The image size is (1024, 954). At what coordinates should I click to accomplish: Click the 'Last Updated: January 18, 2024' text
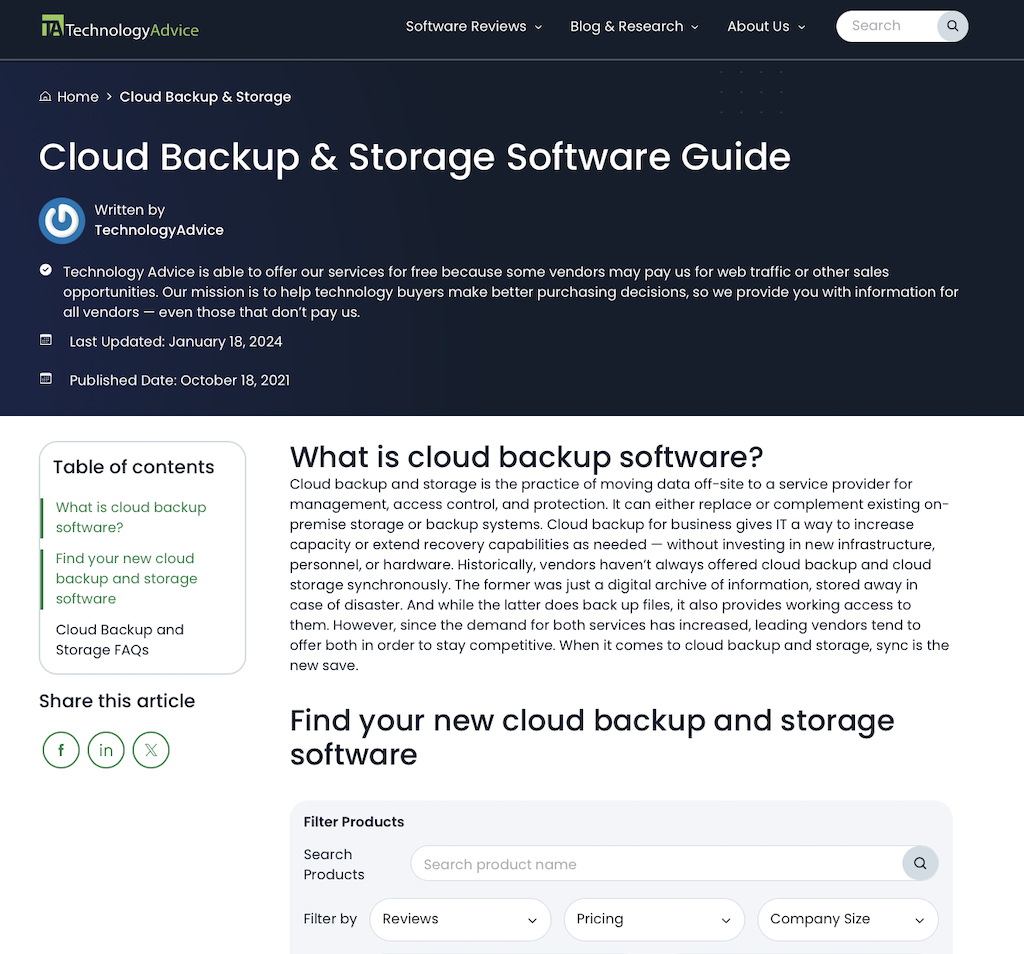pyautogui.click(x=176, y=342)
